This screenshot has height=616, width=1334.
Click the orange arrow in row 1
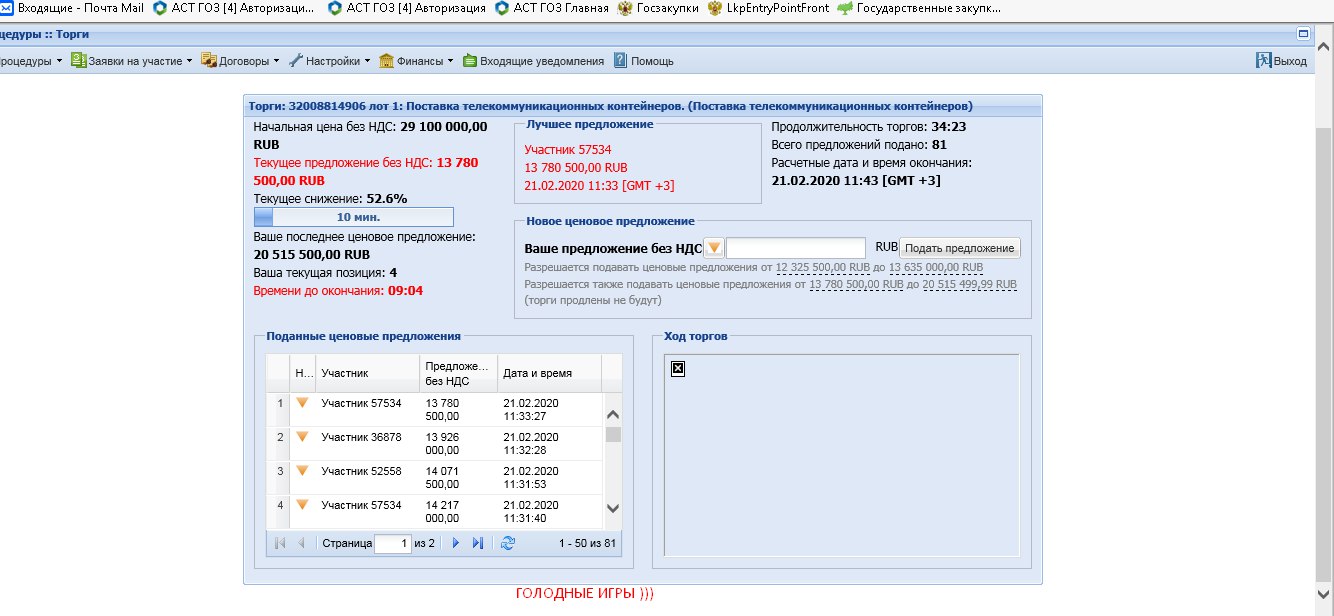tap(302, 403)
